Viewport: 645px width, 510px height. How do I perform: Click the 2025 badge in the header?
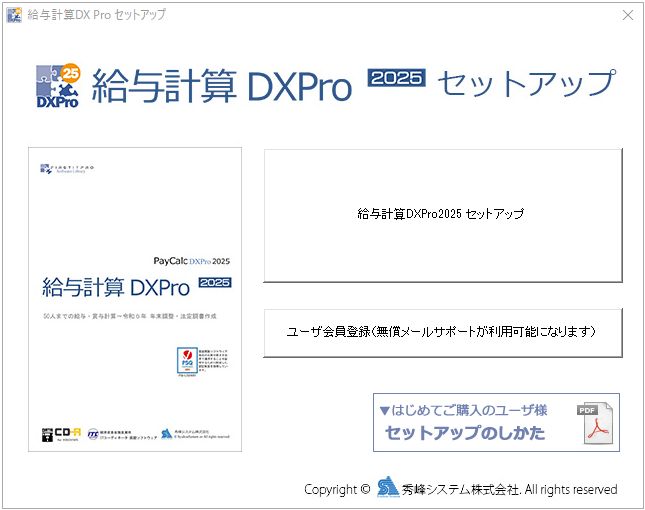tap(397, 78)
